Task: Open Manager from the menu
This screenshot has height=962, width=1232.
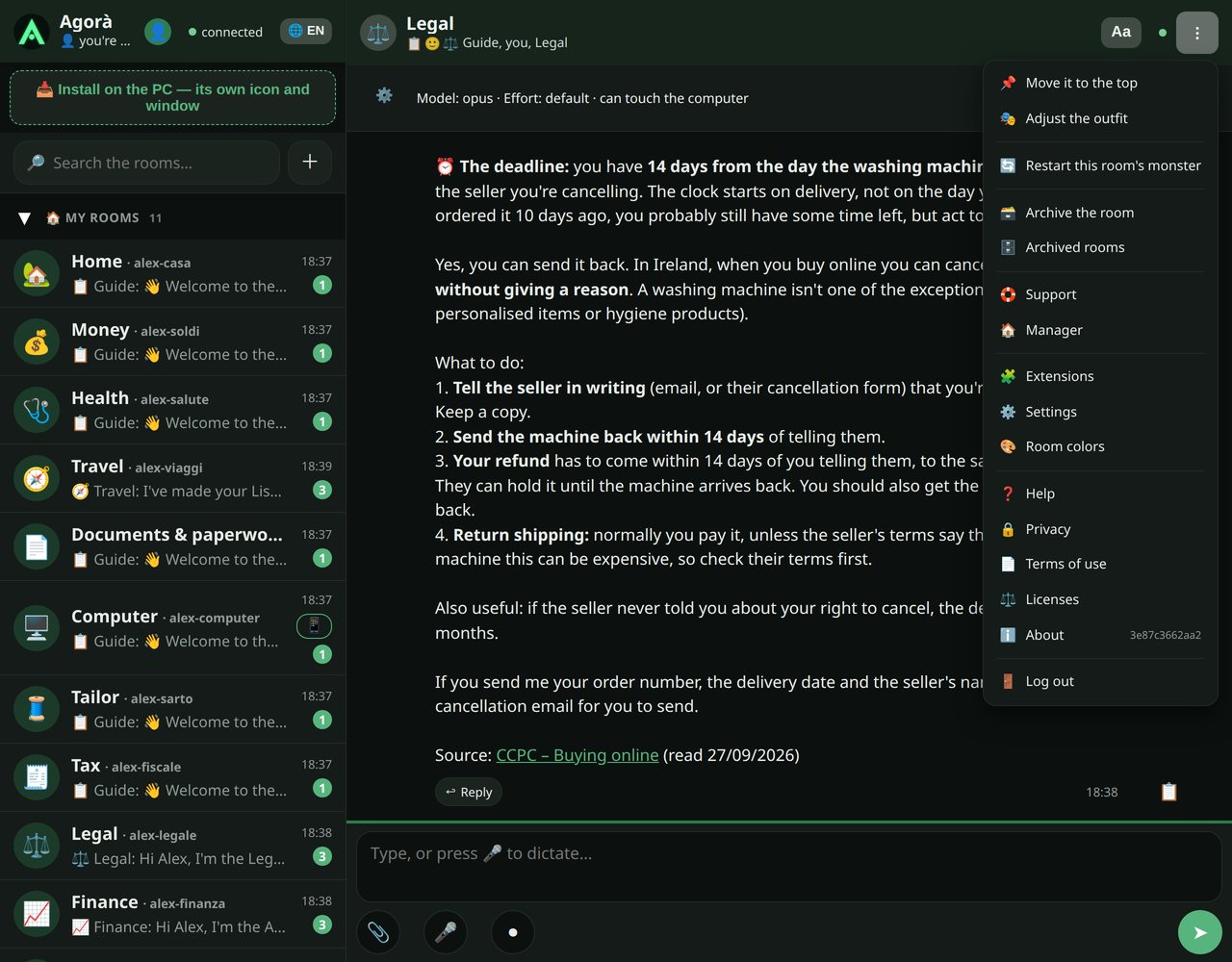Action: [1100, 330]
